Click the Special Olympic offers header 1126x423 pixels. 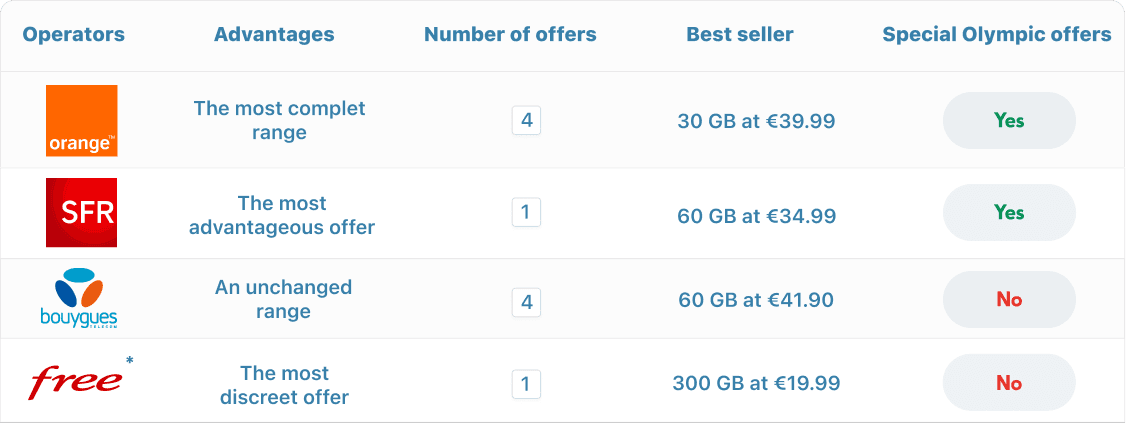click(997, 34)
